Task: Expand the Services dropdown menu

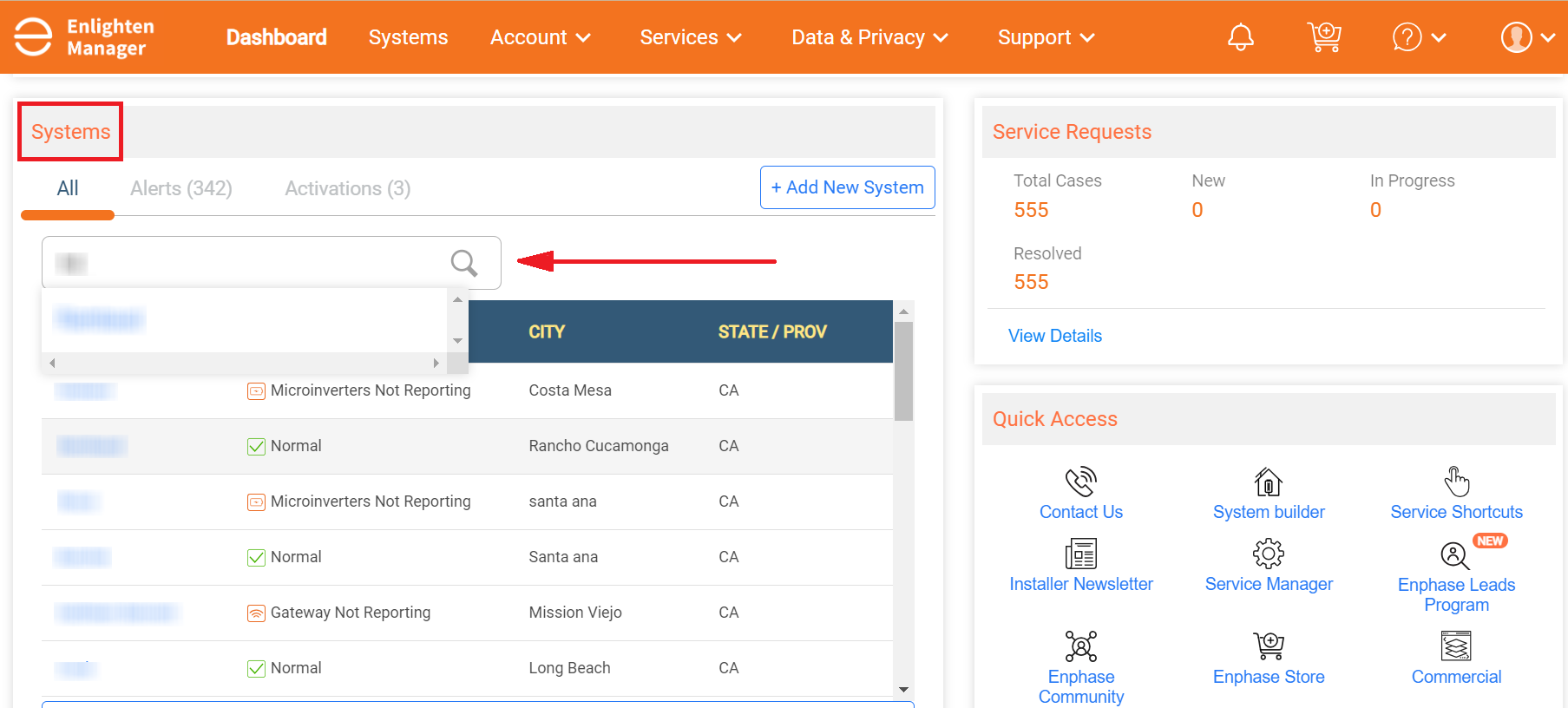Action: (x=690, y=37)
